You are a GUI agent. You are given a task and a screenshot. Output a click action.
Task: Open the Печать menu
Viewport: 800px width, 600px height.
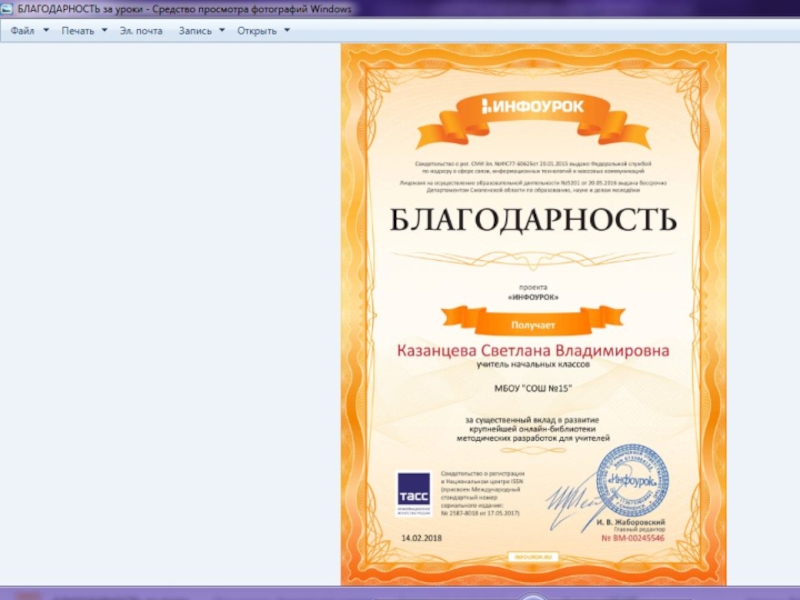78,30
